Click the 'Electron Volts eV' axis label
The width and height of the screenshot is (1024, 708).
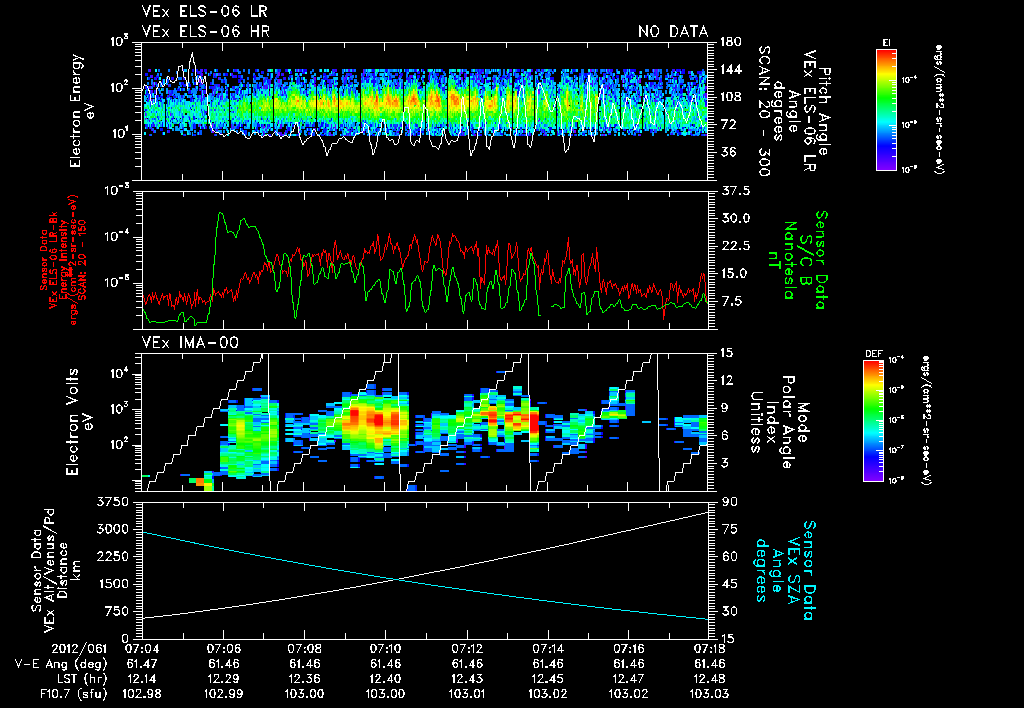[x=78, y=422]
